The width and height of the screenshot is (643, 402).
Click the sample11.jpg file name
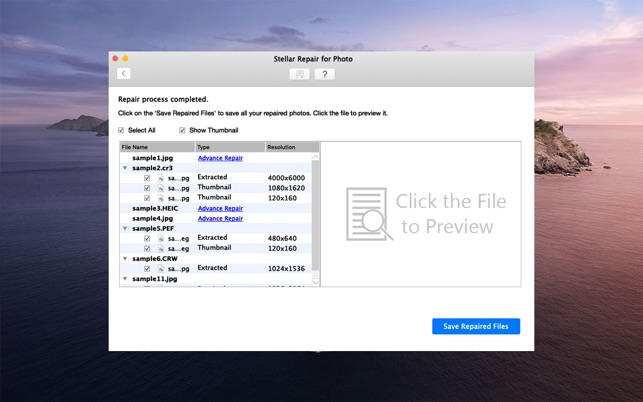click(155, 279)
